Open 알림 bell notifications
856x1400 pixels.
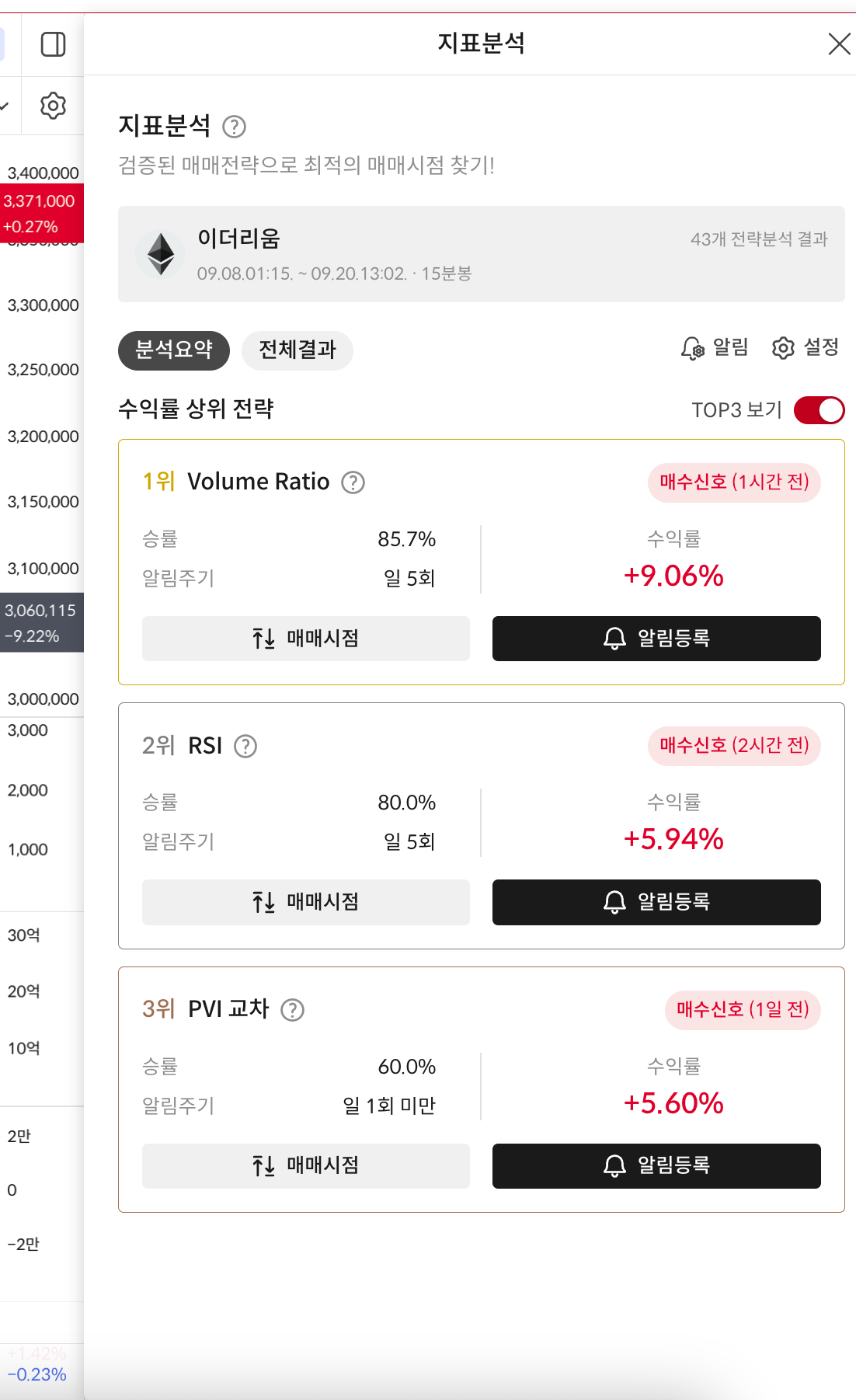click(x=715, y=347)
